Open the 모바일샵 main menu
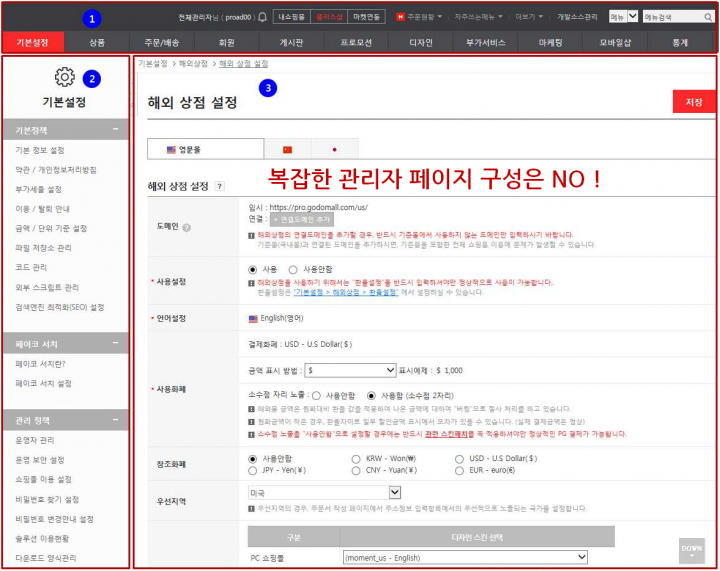This screenshot has width=720, height=571. point(615,43)
